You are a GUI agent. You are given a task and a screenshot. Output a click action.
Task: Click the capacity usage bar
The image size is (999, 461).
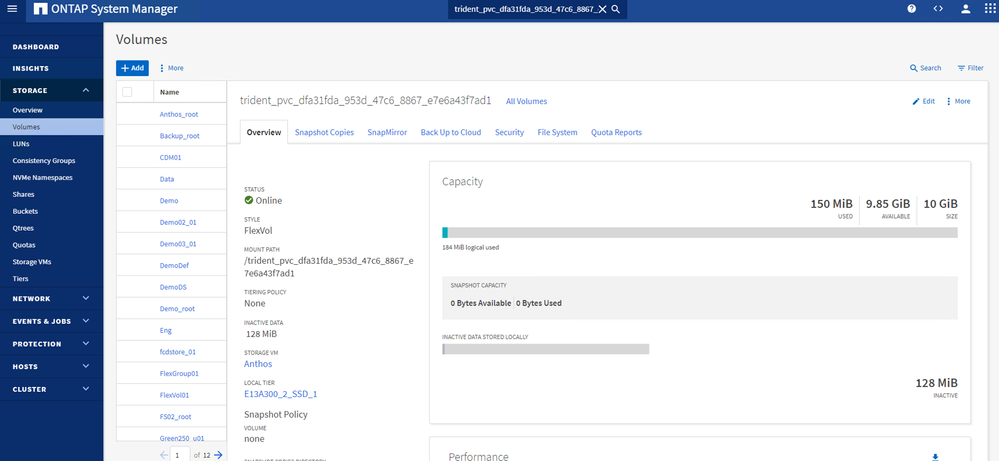(x=699, y=233)
